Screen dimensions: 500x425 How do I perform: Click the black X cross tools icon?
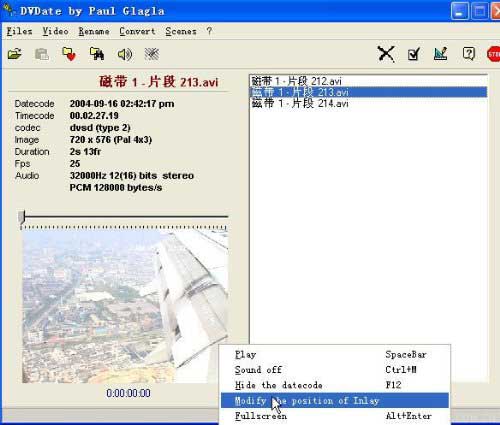coord(386,54)
